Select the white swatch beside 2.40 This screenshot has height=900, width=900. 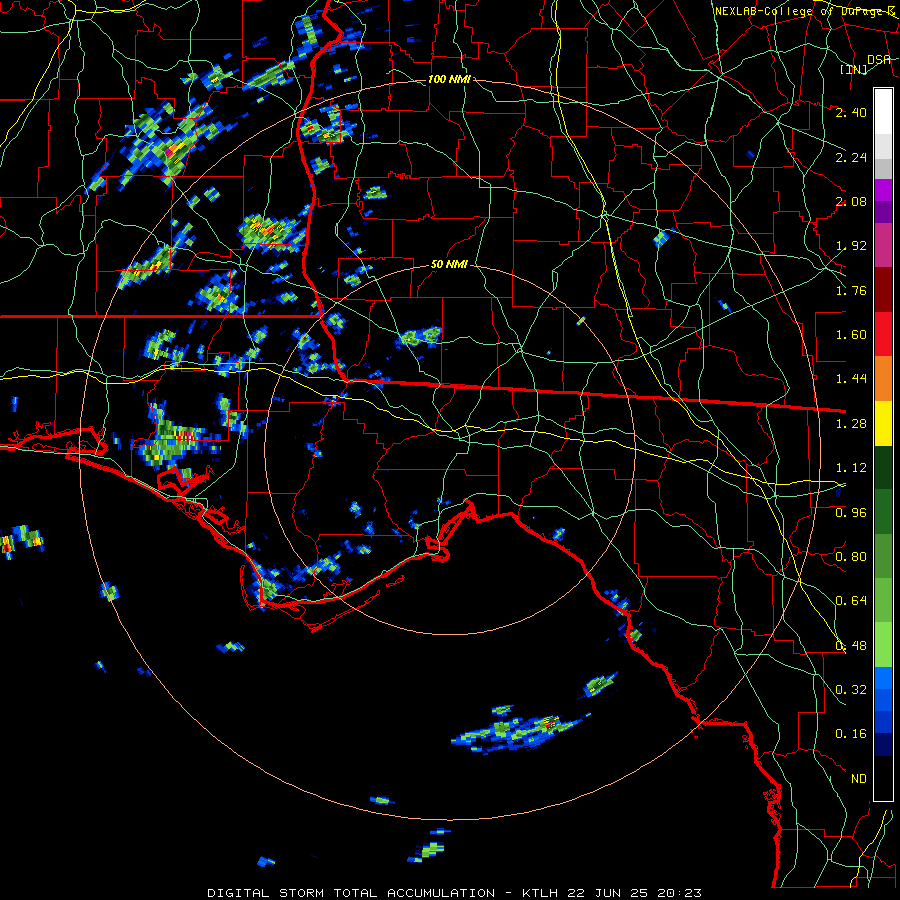click(883, 112)
